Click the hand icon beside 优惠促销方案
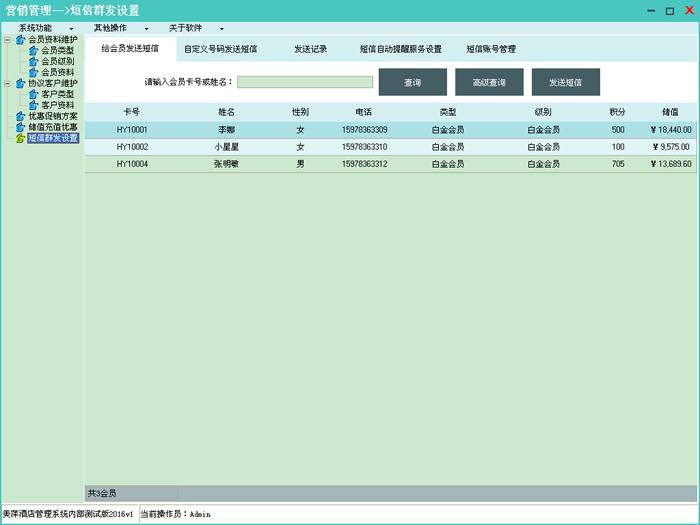This screenshot has height=525, width=700. coord(20,116)
